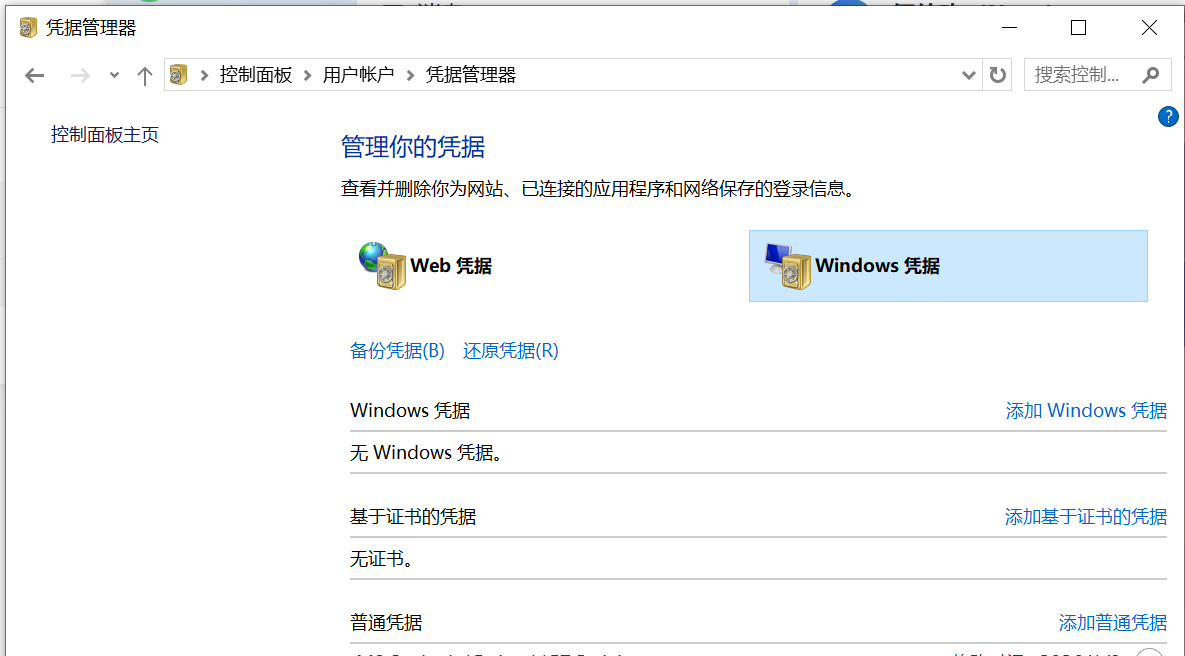1185x656 pixels.
Task: Click the 普通凭据 section header
Action: (x=385, y=622)
